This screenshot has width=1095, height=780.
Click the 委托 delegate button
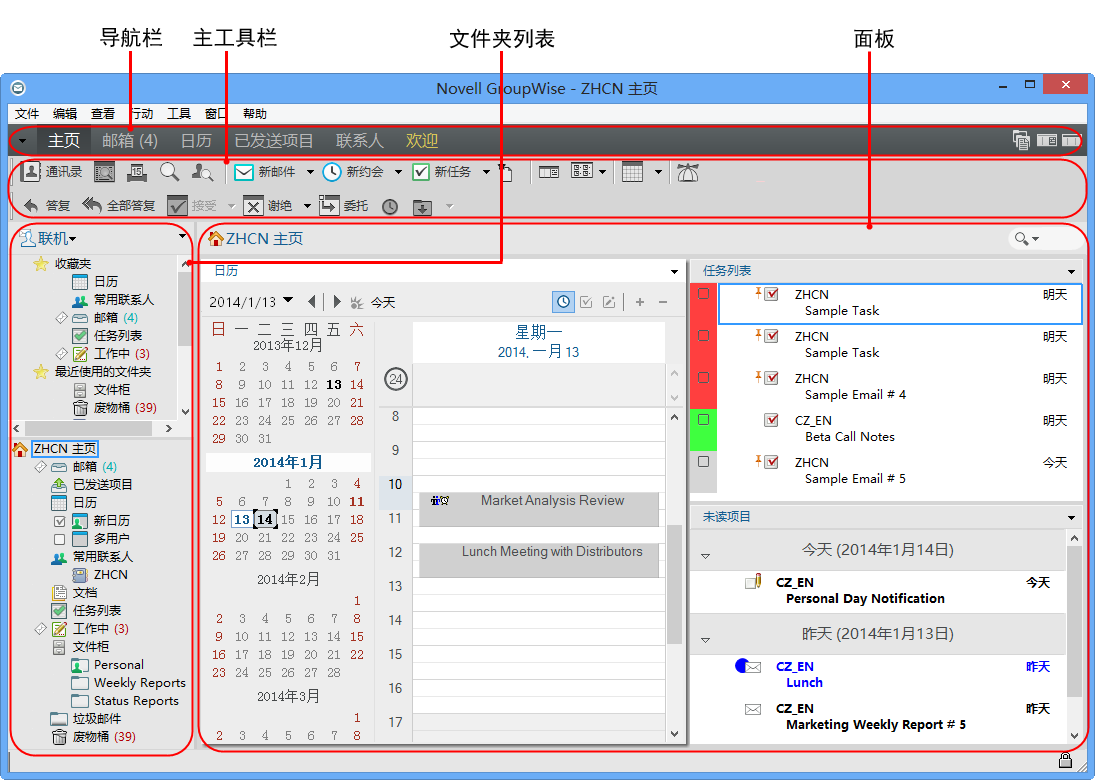344,205
